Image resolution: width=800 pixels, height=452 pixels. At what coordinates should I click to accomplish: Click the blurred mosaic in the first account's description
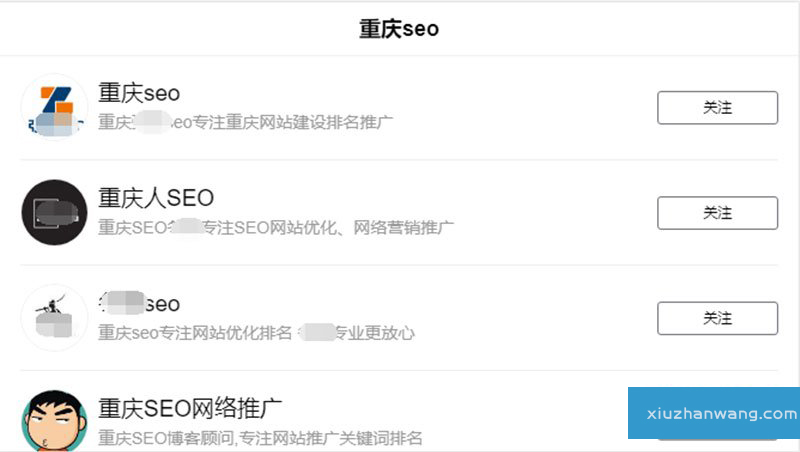148,123
